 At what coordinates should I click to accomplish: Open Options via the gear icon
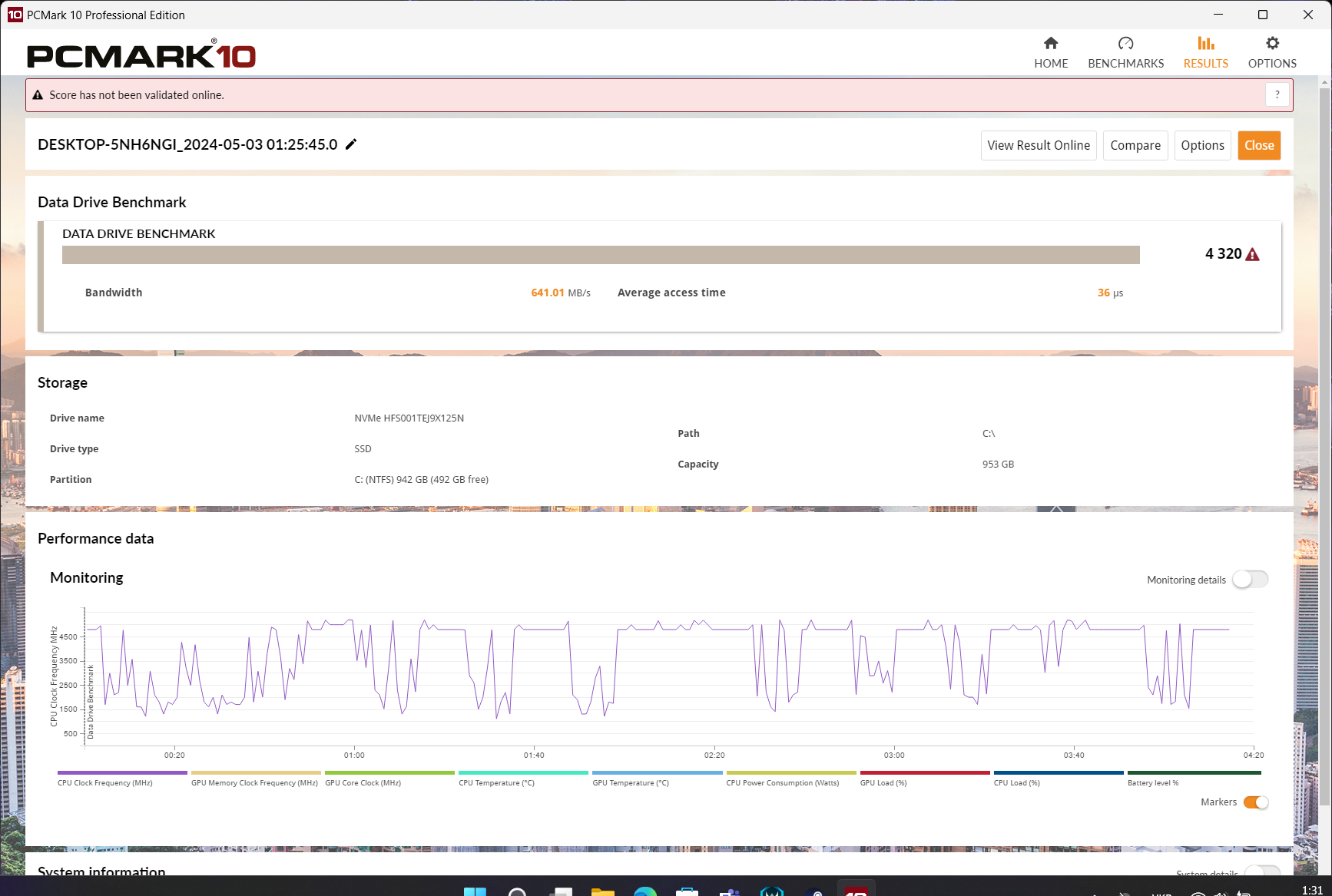point(1272,44)
